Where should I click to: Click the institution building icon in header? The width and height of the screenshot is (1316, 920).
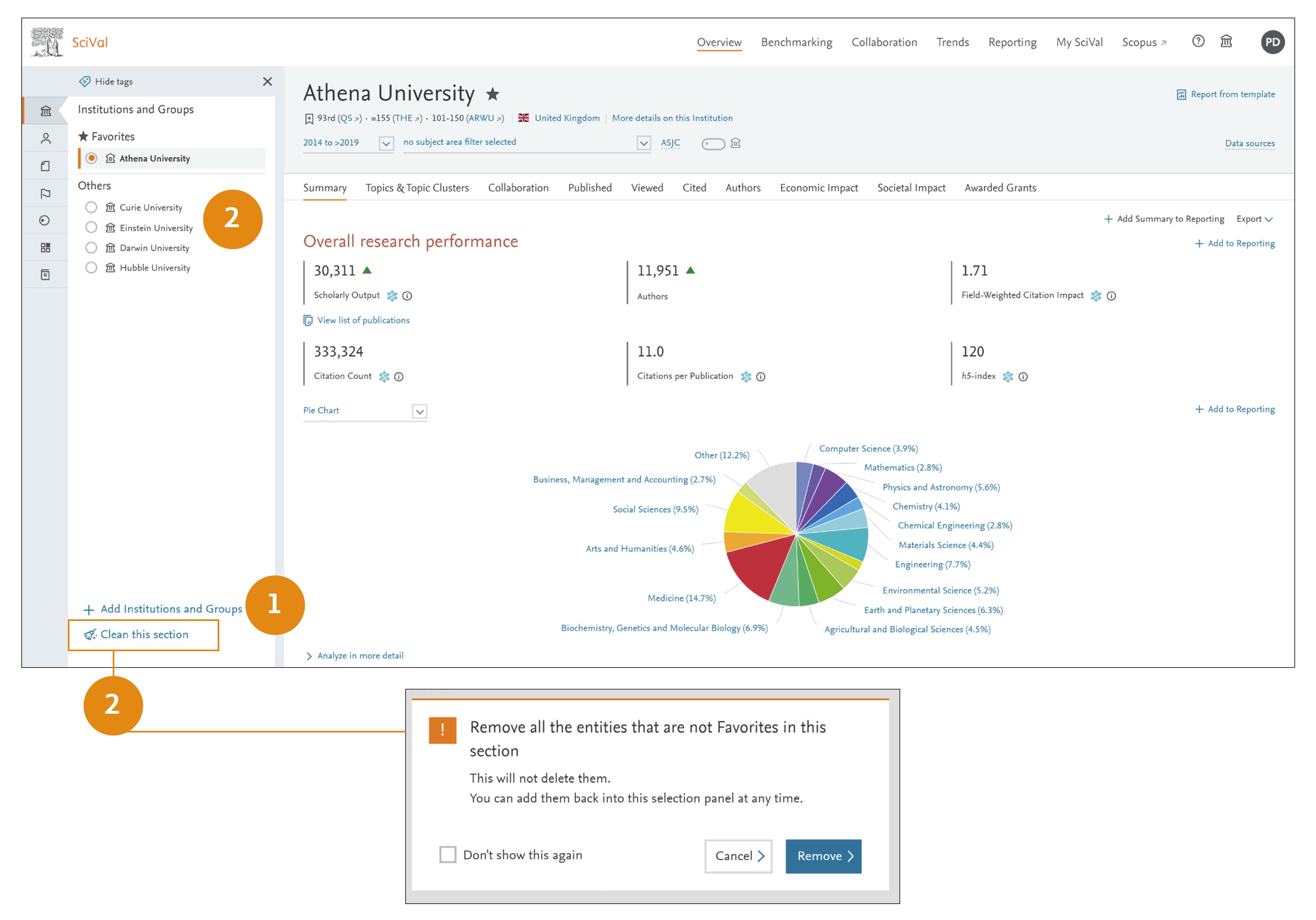(1226, 41)
